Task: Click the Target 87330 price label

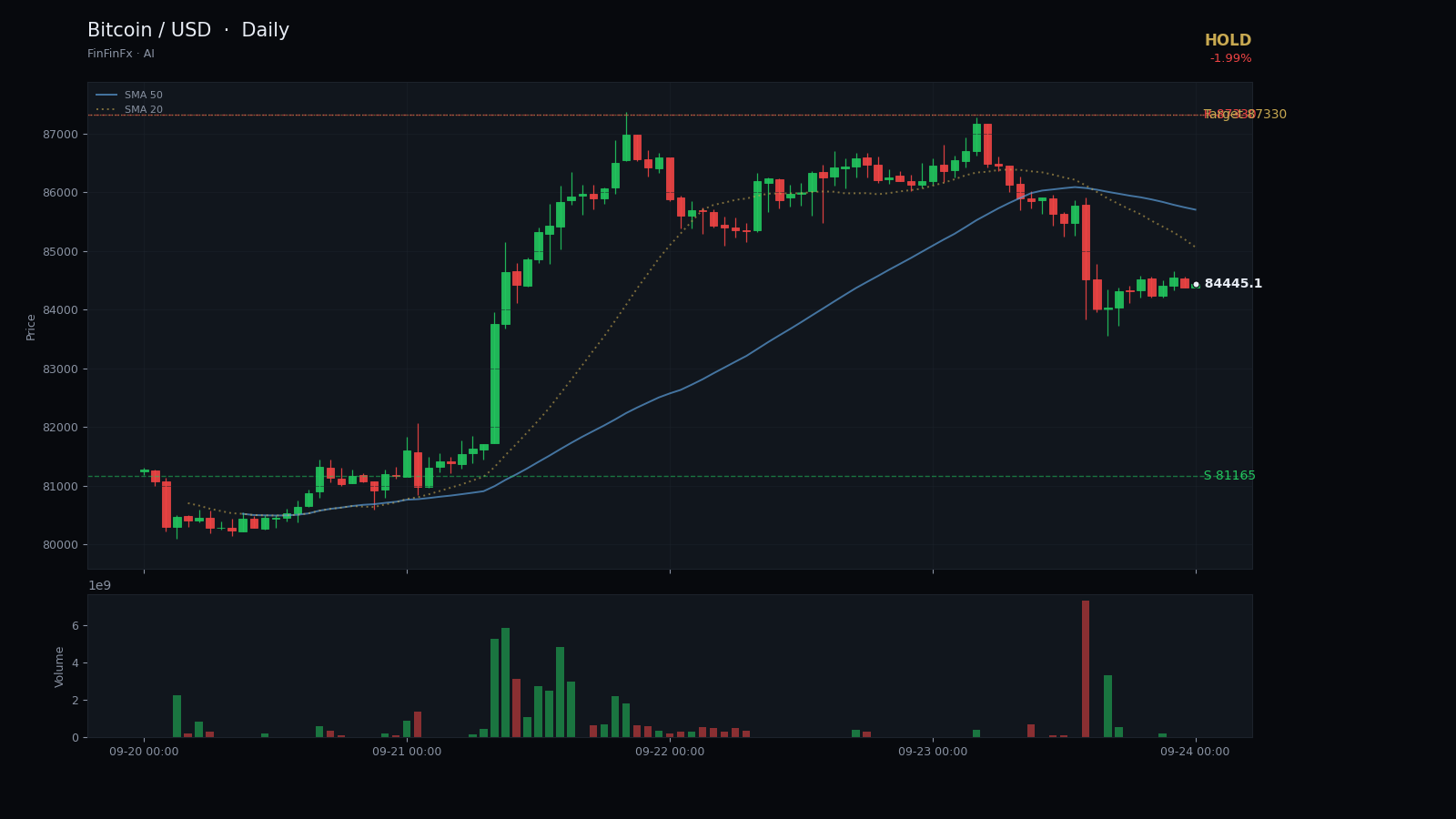Action: pos(1245,115)
